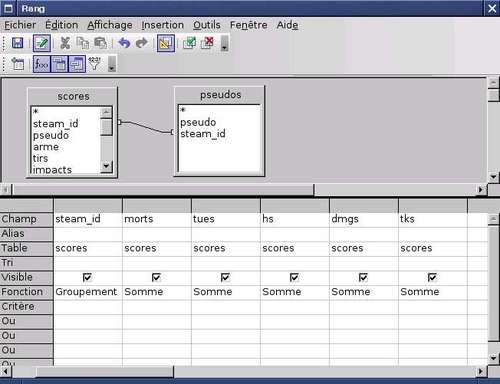This screenshot has width=500, height=384.
Task: Clear the query with red X icon
Action: [207, 43]
